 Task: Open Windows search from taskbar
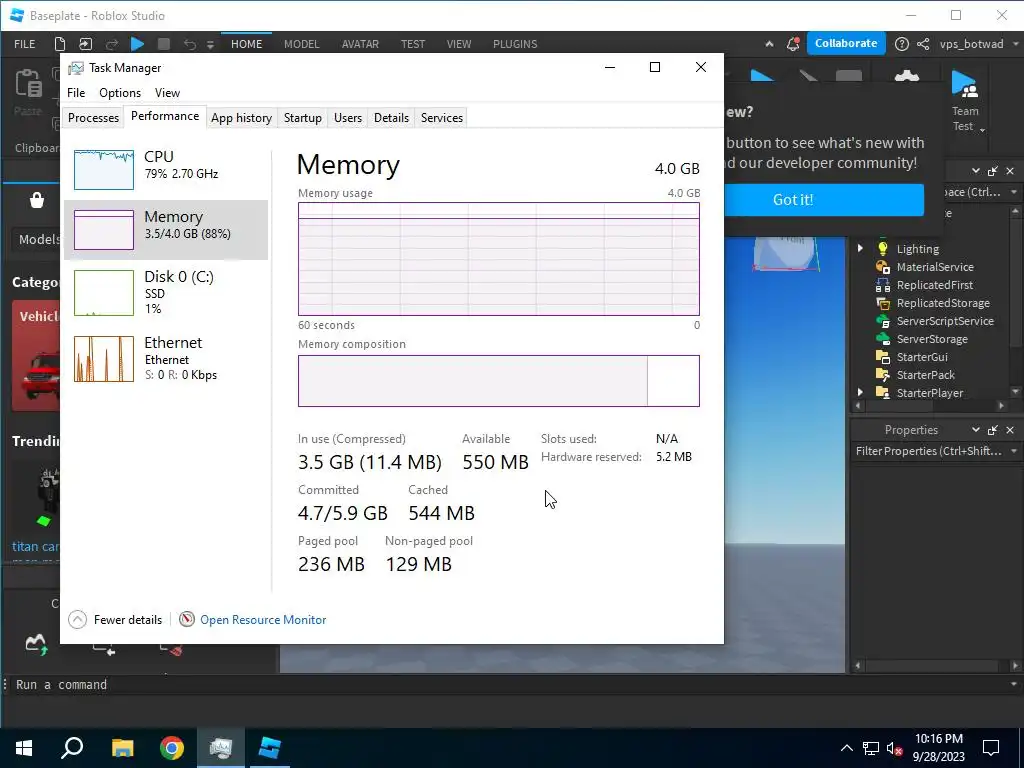point(72,748)
